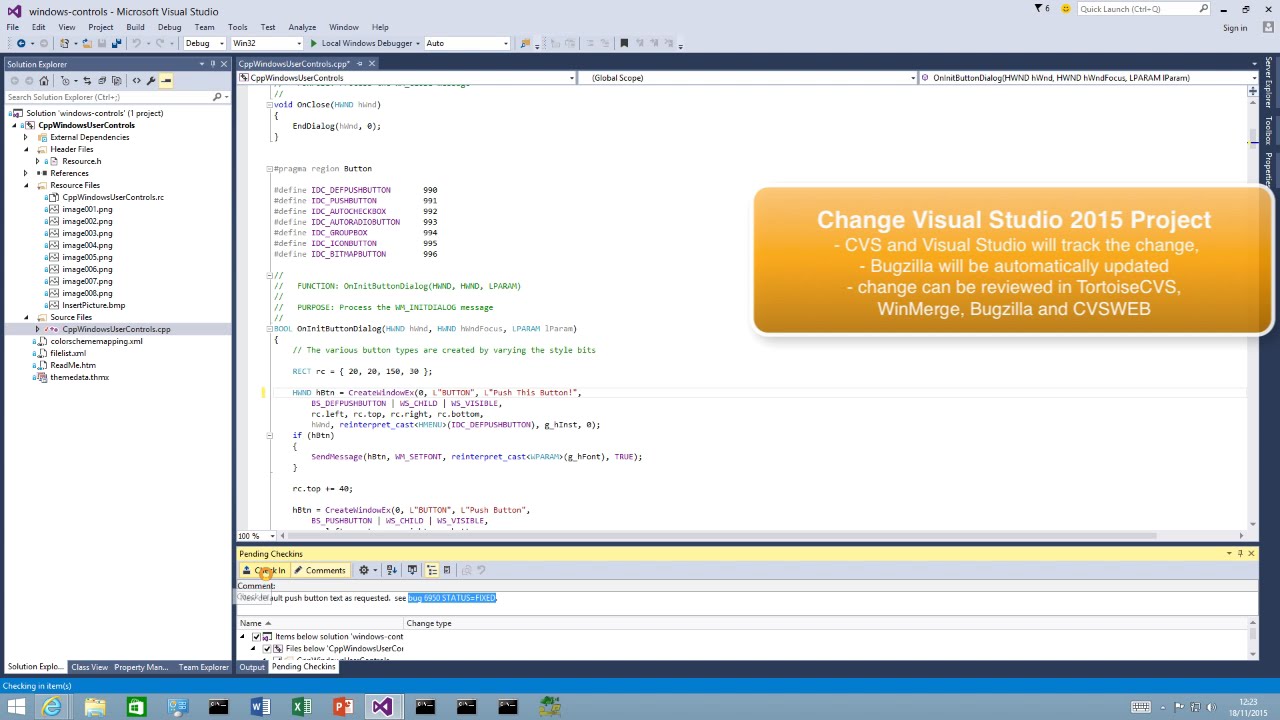Collapse the Source Files folder
This screenshot has width=1280, height=720.
pyautogui.click(x=26, y=317)
